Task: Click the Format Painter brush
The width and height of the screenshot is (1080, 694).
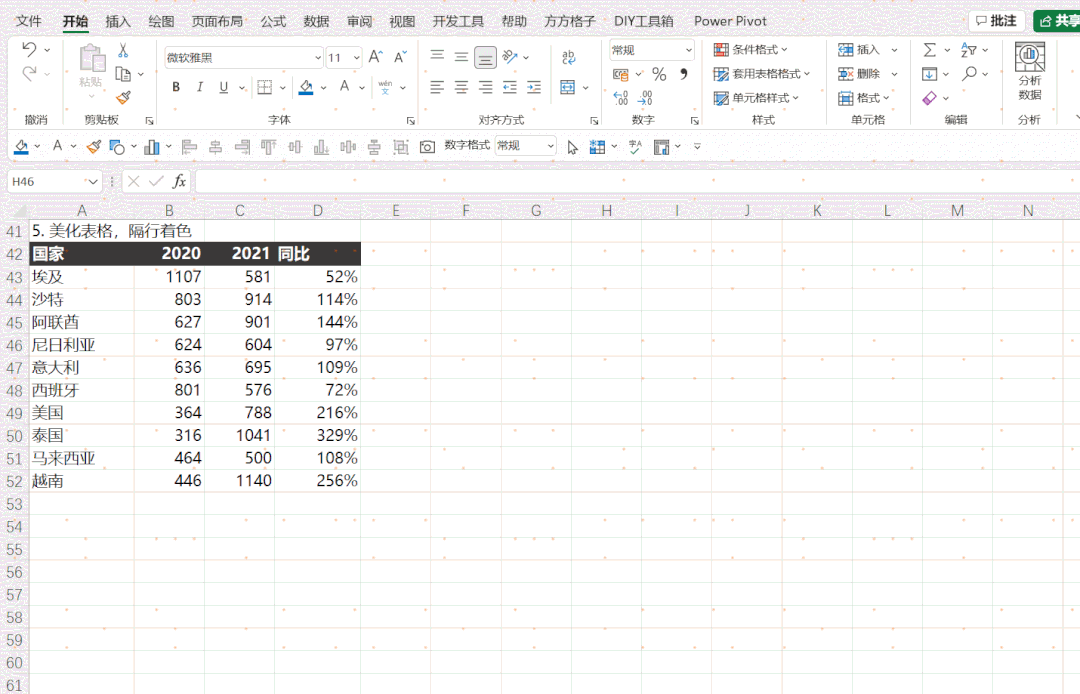Action: (123, 98)
